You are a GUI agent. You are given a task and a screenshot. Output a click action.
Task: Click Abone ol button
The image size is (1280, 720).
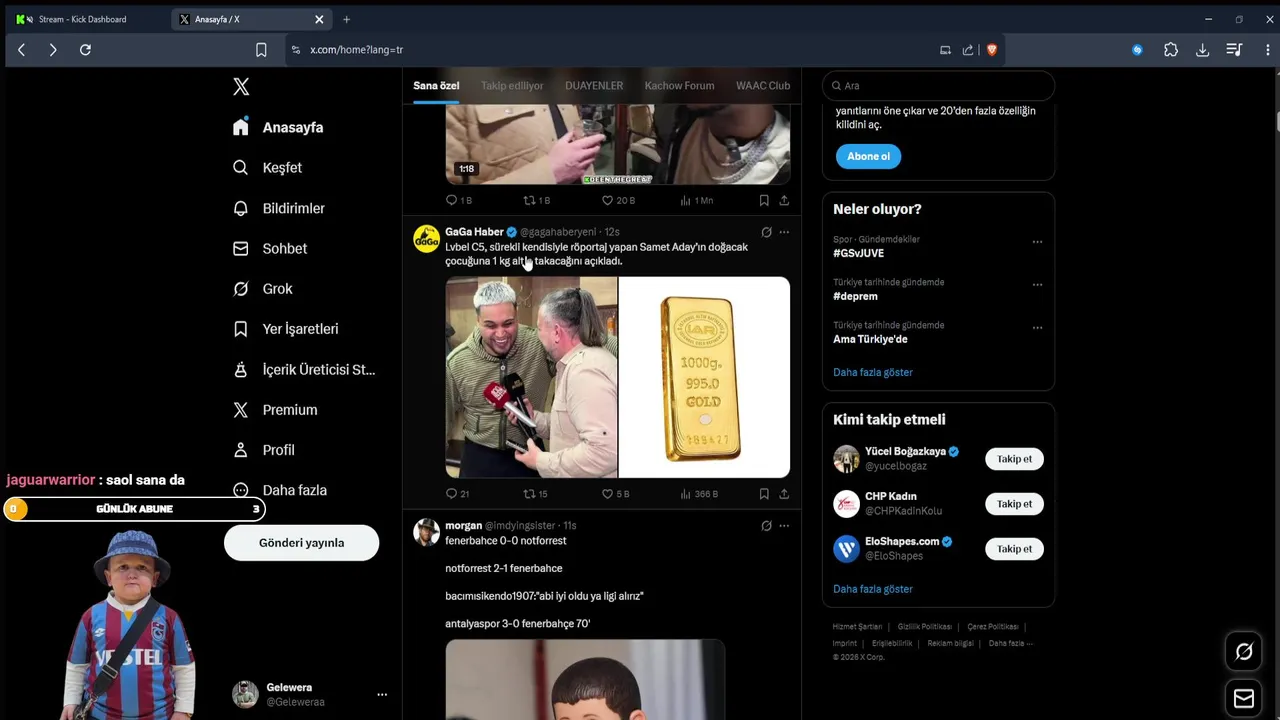[868, 156]
